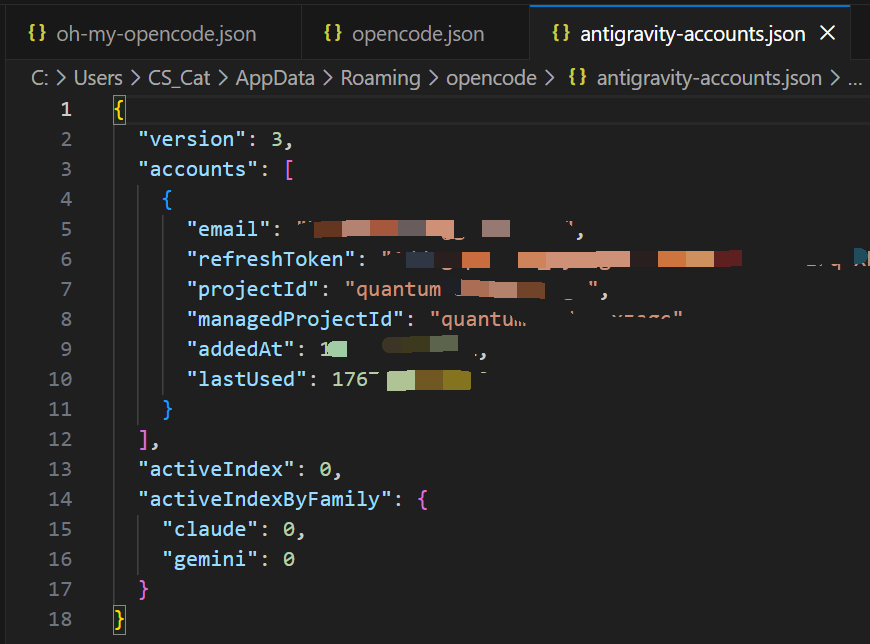
Task: Place cursor on the "accounts" key
Action: [198, 169]
